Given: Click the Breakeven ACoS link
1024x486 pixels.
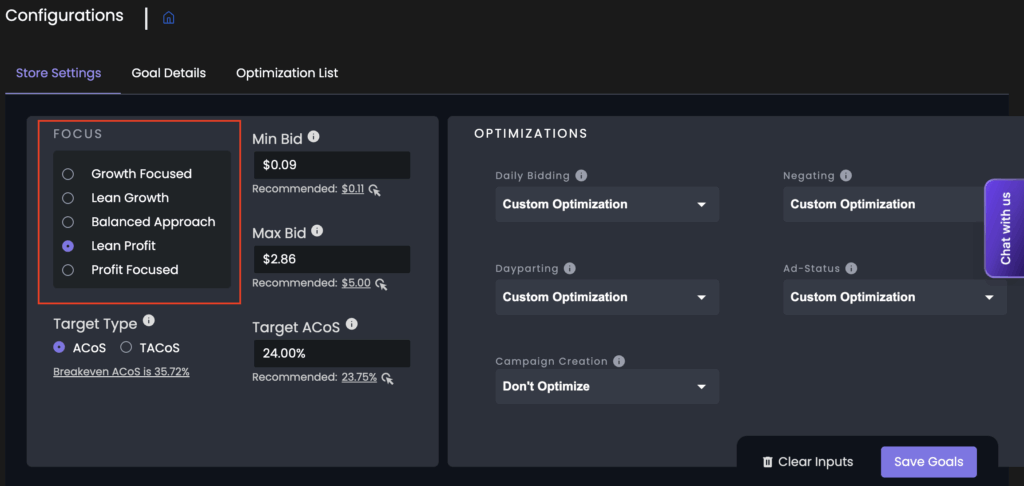Looking at the screenshot, I should (121, 372).
